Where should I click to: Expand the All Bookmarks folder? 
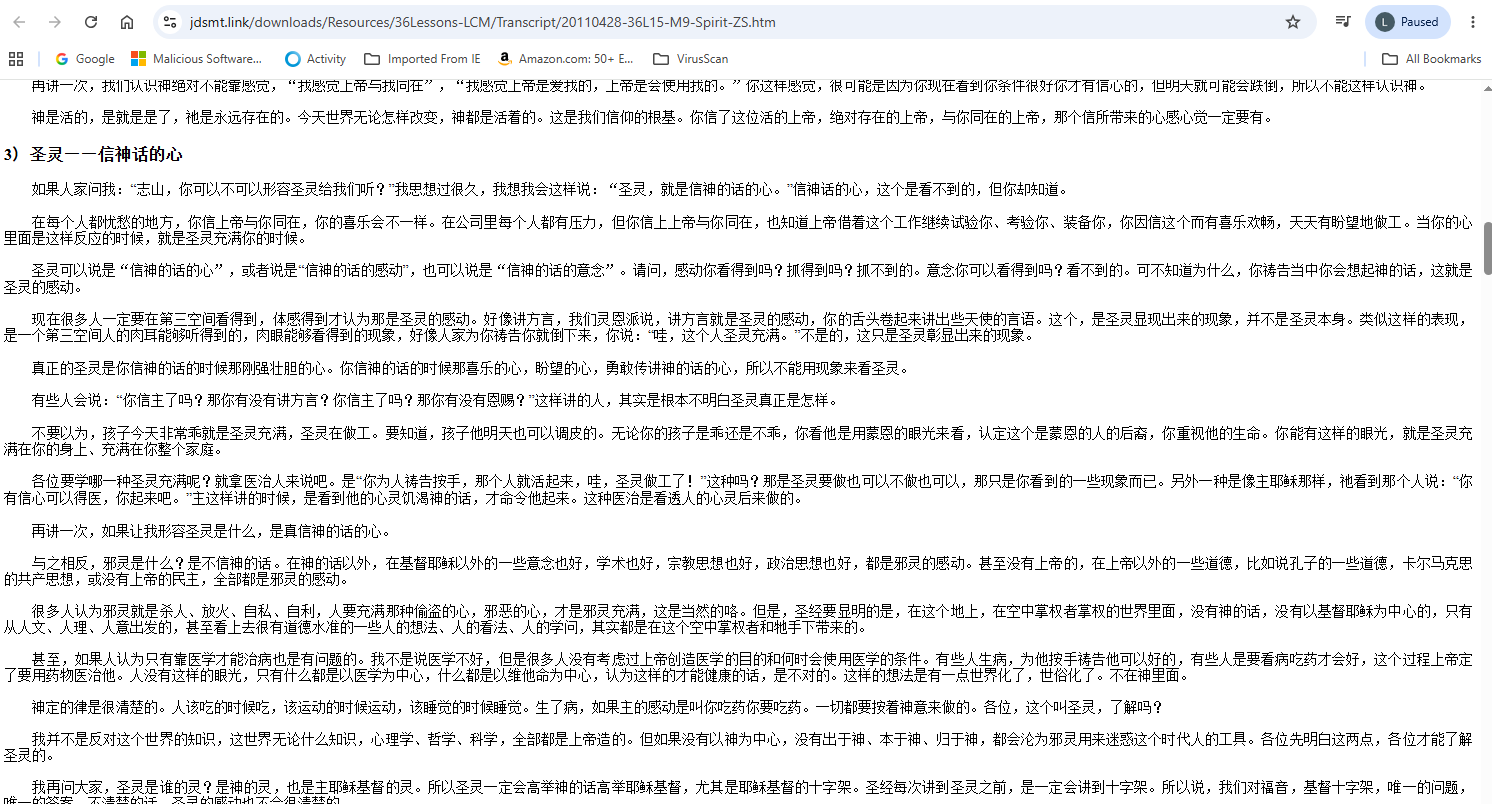pos(1431,59)
